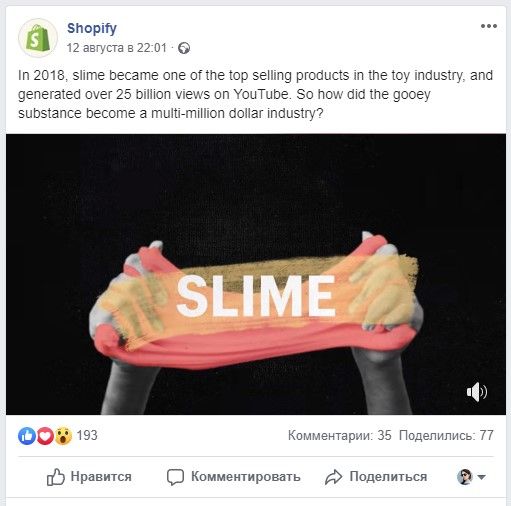Toggle like with the Нравится button
The width and height of the screenshot is (511, 506).
[x=89, y=477]
